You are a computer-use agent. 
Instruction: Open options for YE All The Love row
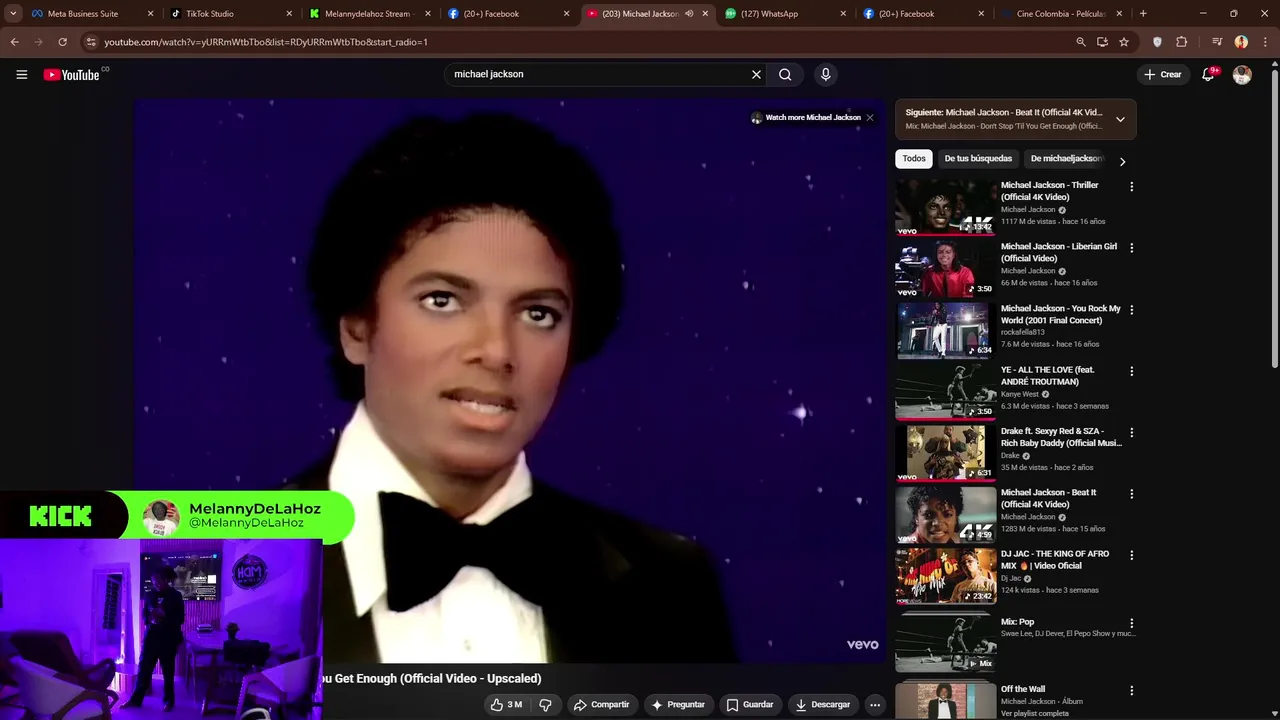[1131, 371]
